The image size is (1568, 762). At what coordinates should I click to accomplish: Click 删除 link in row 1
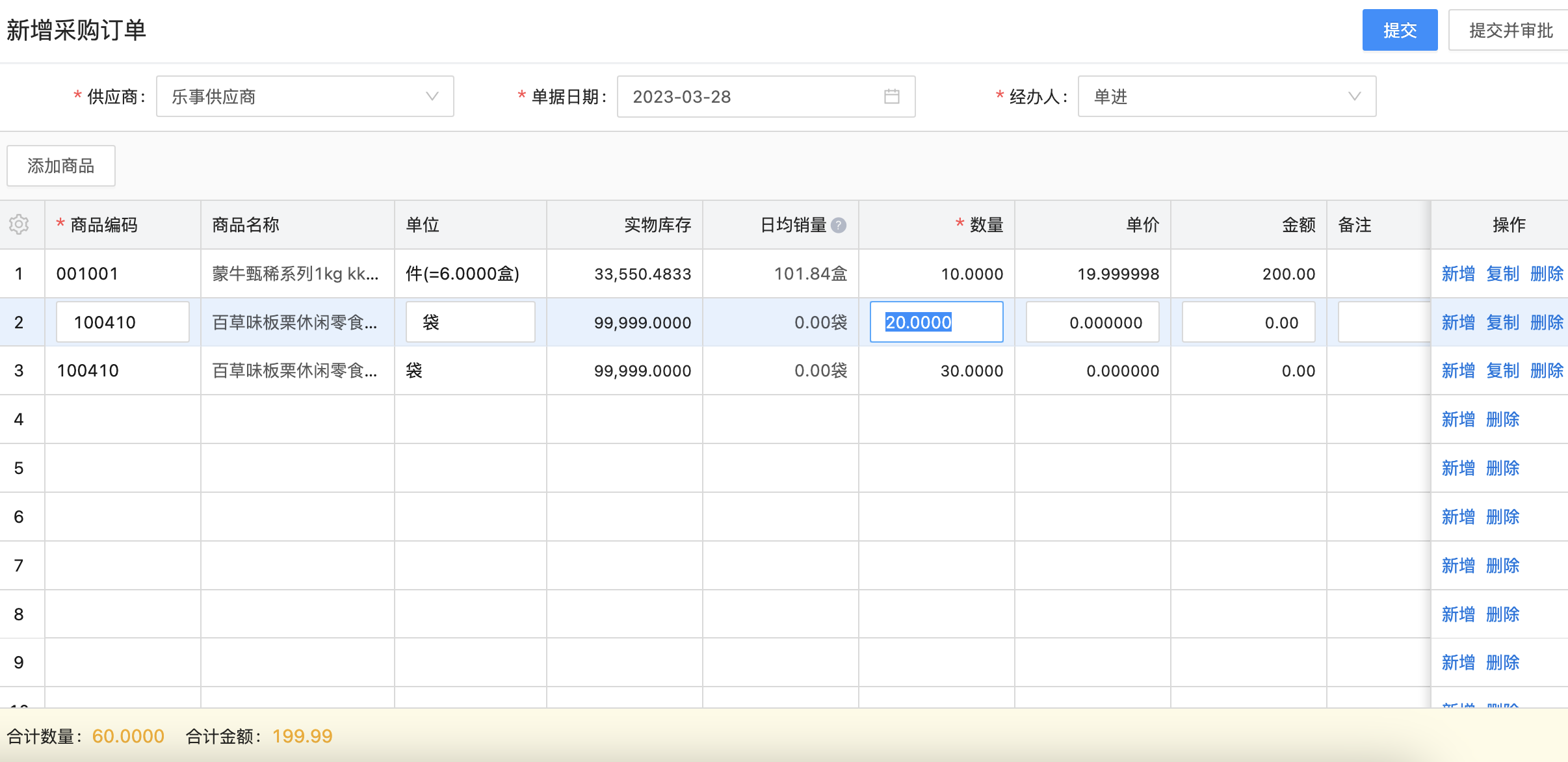[x=1547, y=274]
